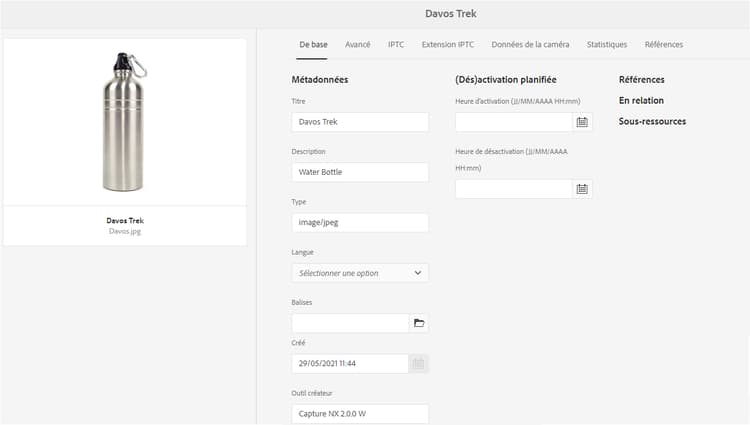The image size is (750, 425).
Task: Open the IPTC tab
Action: pyautogui.click(x=396, y=45)
